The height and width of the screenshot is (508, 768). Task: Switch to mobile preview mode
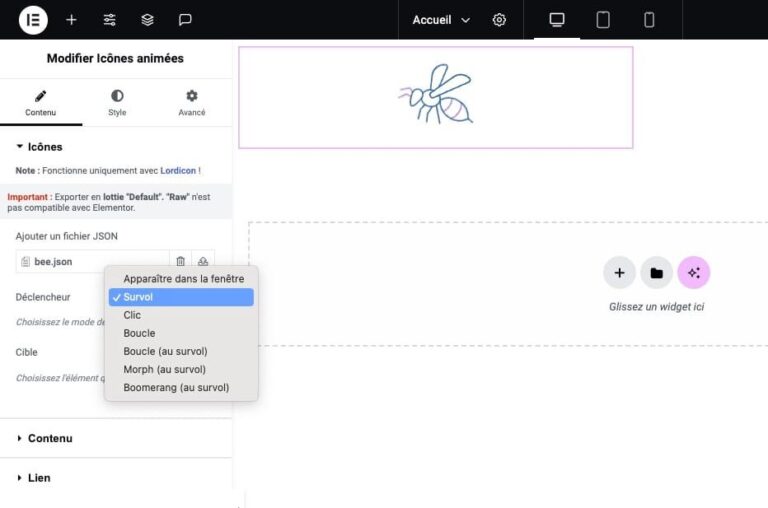[x=649, y=20]
